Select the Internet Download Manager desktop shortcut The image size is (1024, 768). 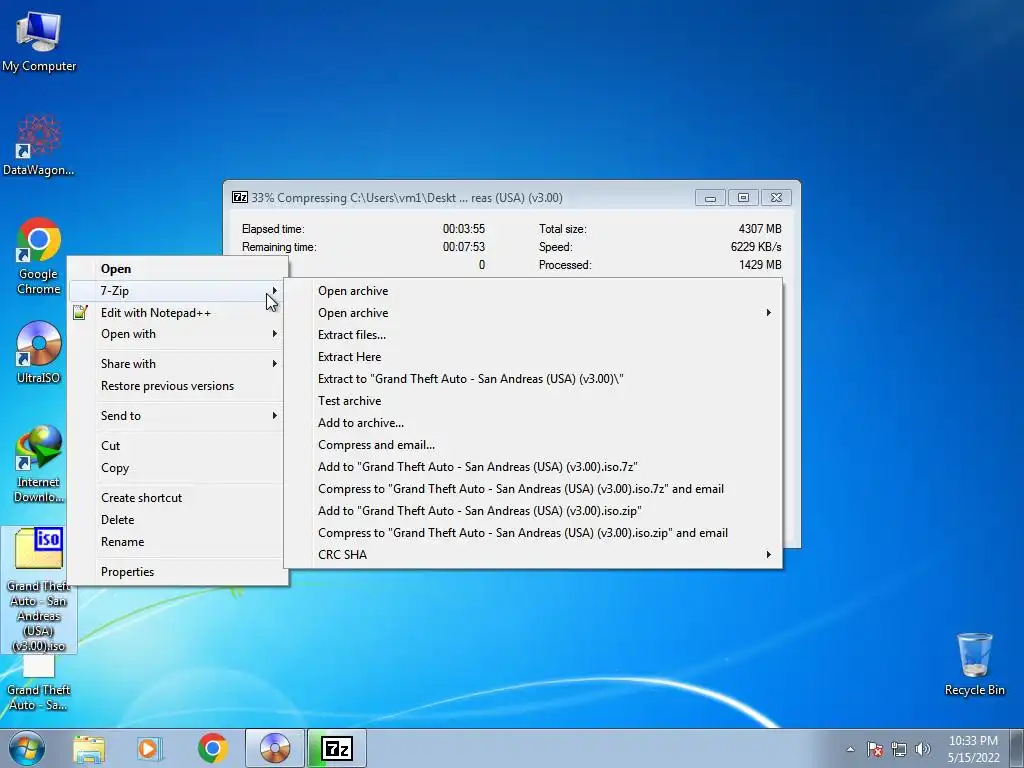pos(39,464)
